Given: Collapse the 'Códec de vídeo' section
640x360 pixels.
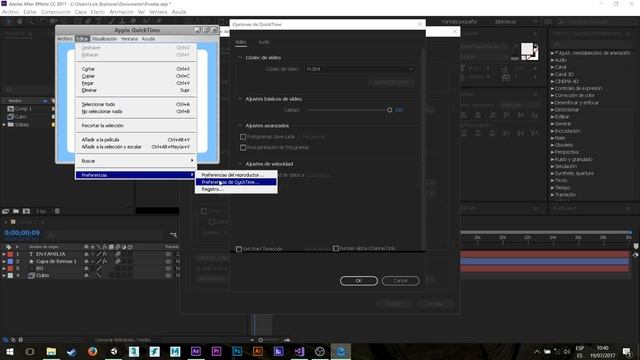Looking at the screenshot, I should coord(240,58).
